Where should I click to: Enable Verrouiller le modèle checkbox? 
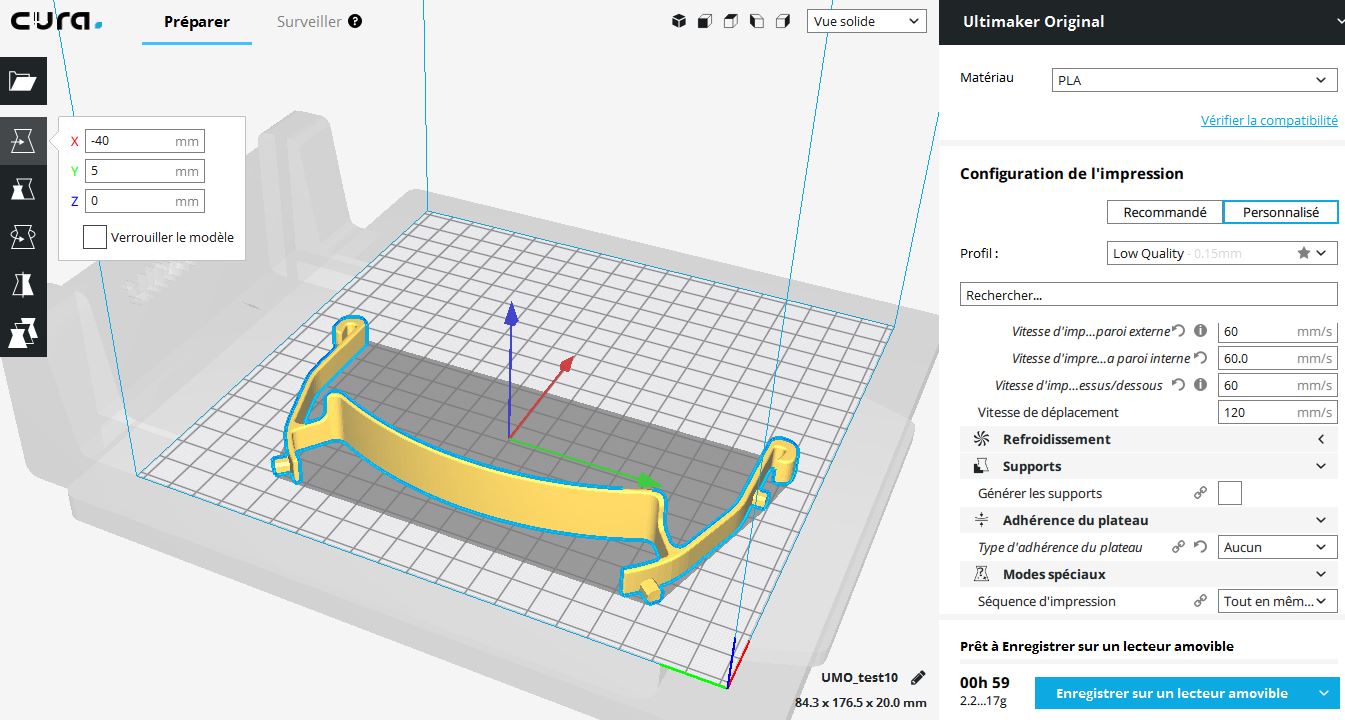(95, 237)
